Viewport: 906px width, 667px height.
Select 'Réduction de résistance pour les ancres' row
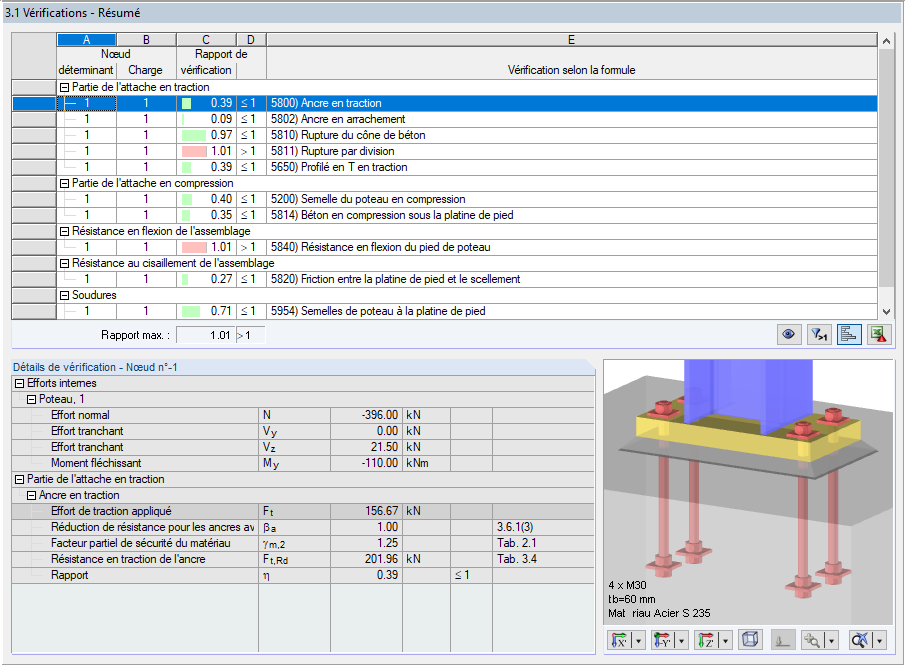point(303,527)
